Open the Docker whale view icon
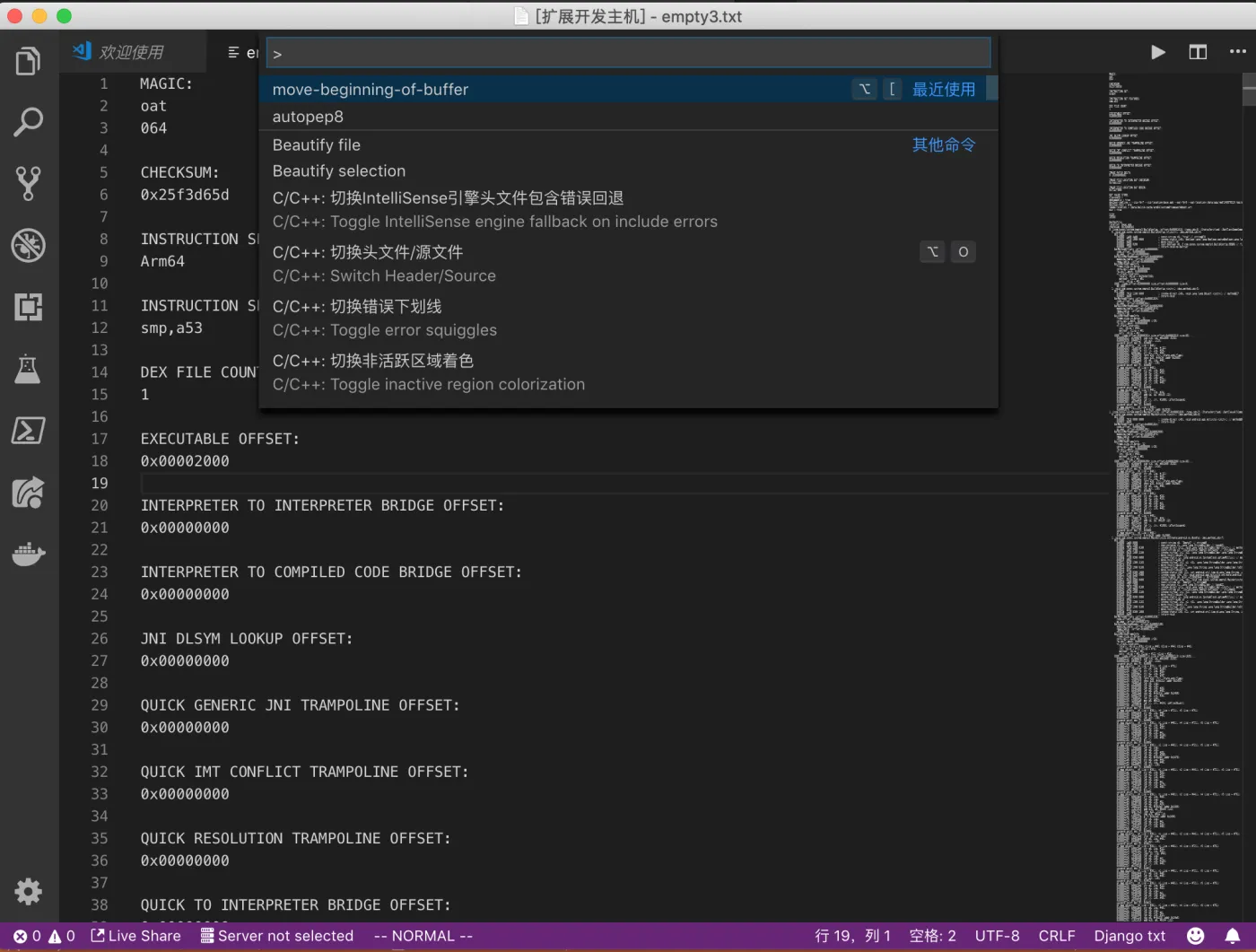This screenshot has width=1256, height=952. click(29, 554)
